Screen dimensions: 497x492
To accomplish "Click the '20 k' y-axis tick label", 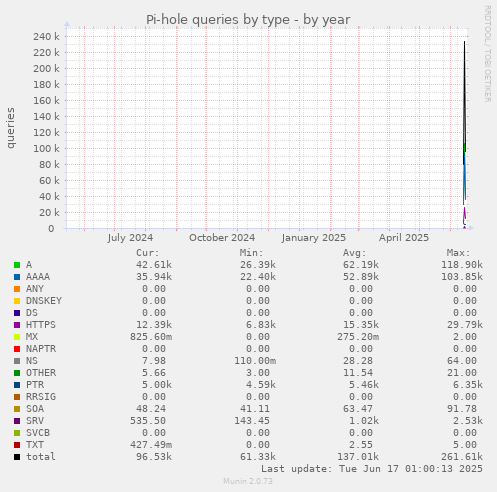I will [x=49, y=212].
